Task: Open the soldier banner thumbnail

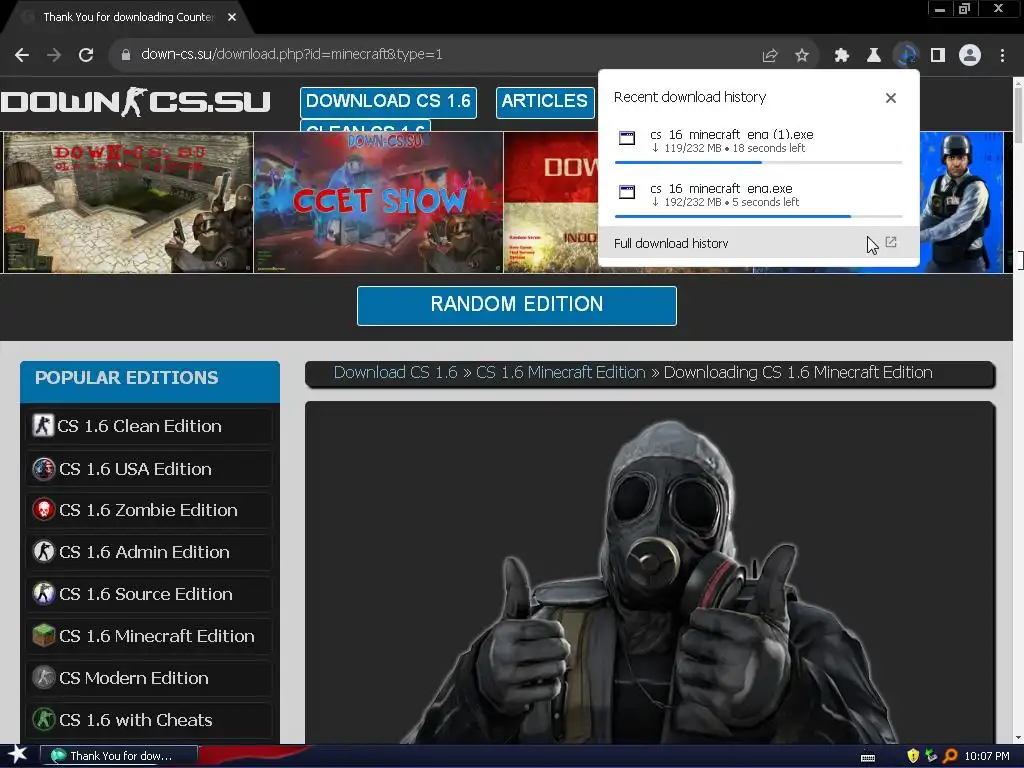Action: coord(961,202)
